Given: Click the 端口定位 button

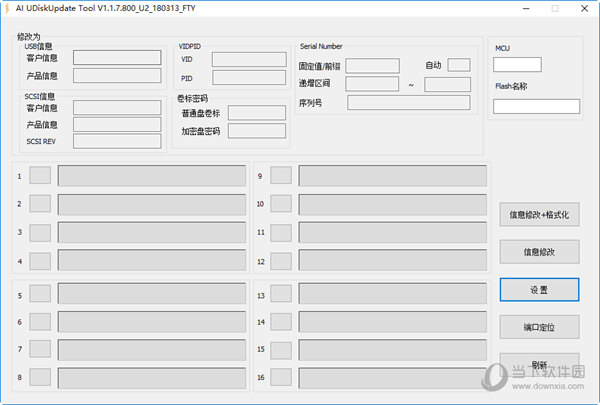Looking at the screenshot, I should point(539,326).
